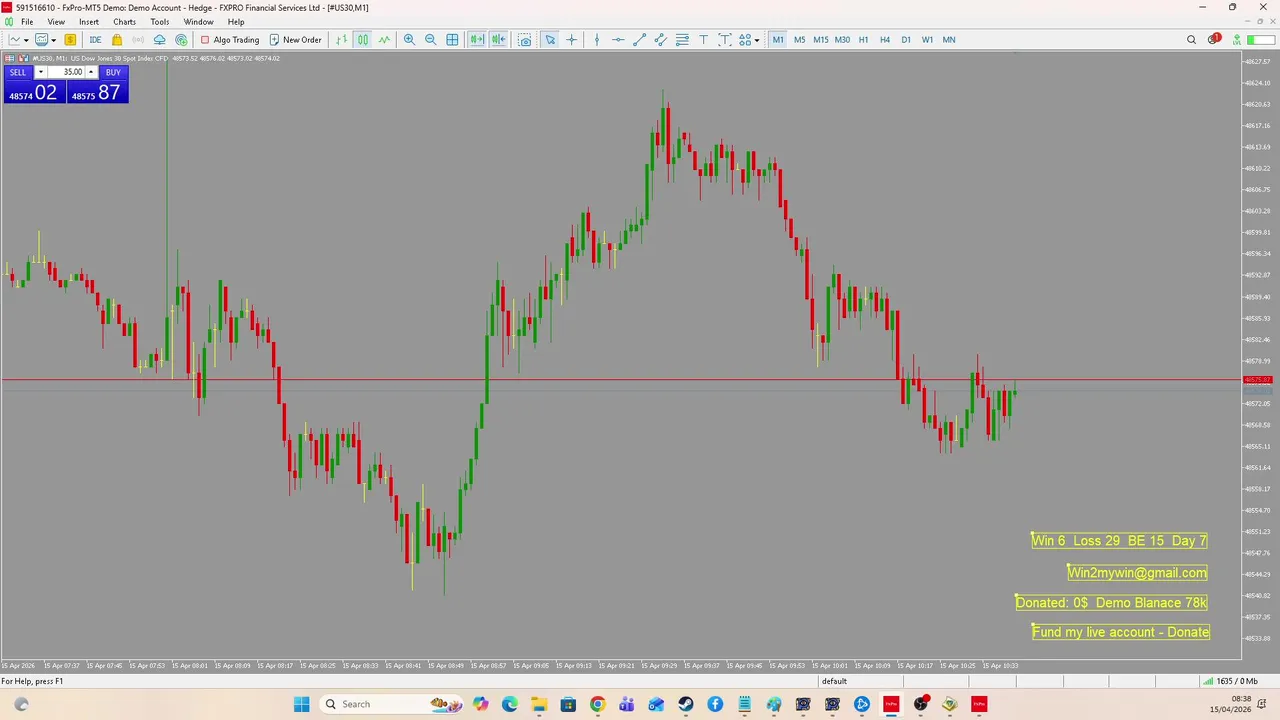
Task: Increase trade volume with the right arrow
Action: tap(91, 72)
